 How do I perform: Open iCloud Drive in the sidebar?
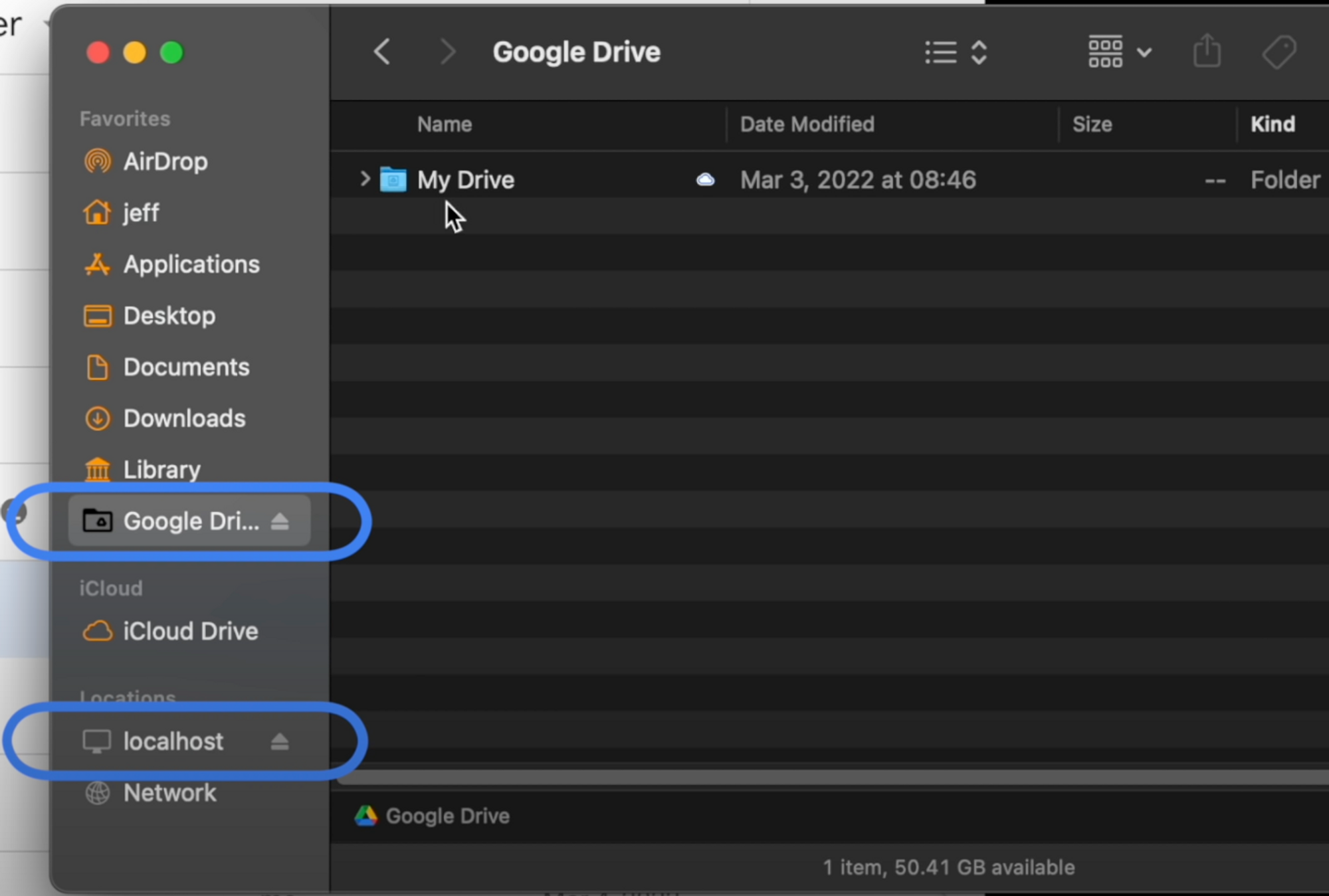pos(190,631)
